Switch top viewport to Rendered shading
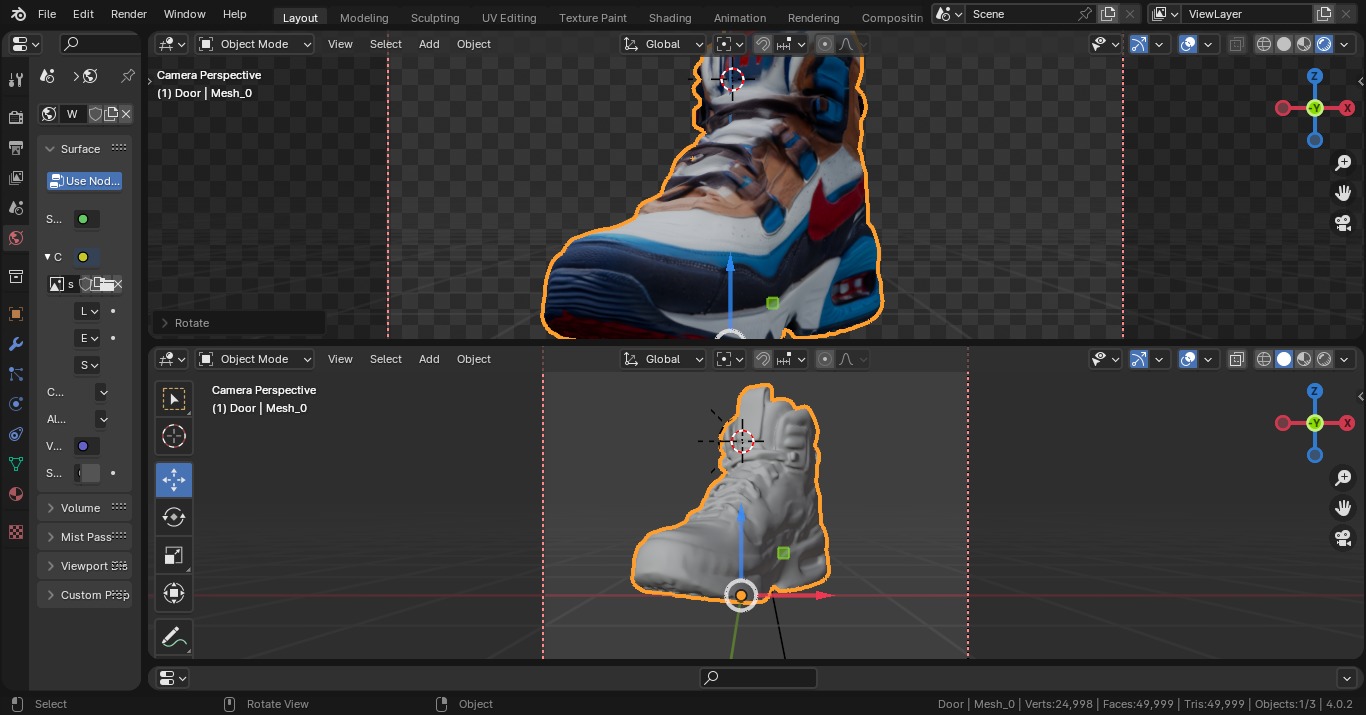This screenshot has width=1366, height=715. [x=1324, y=44]
